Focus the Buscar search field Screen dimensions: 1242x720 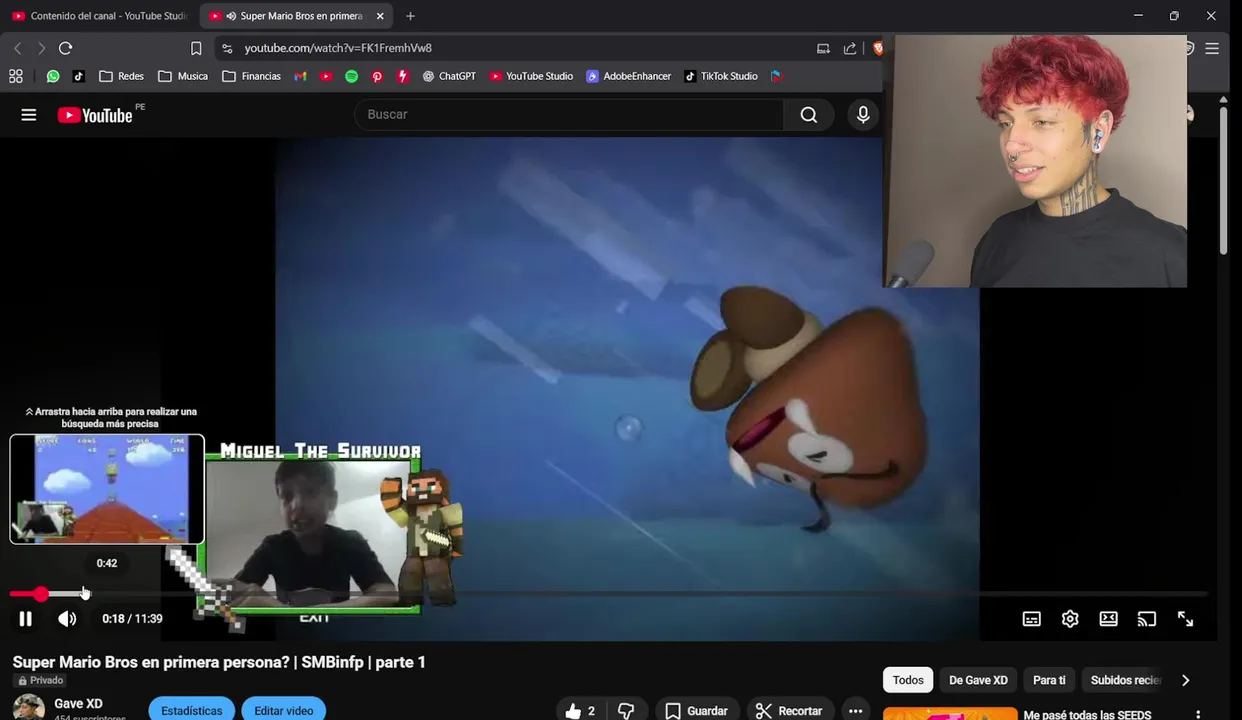pos(569,115)
